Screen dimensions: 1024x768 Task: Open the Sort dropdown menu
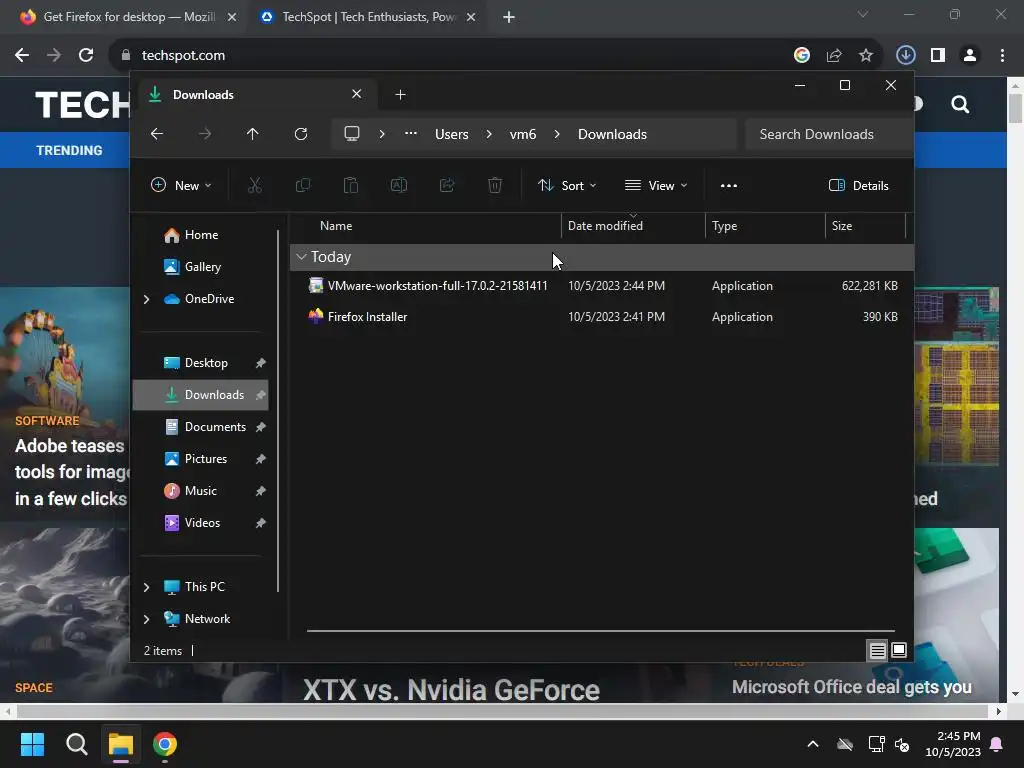tap(567, 185)
